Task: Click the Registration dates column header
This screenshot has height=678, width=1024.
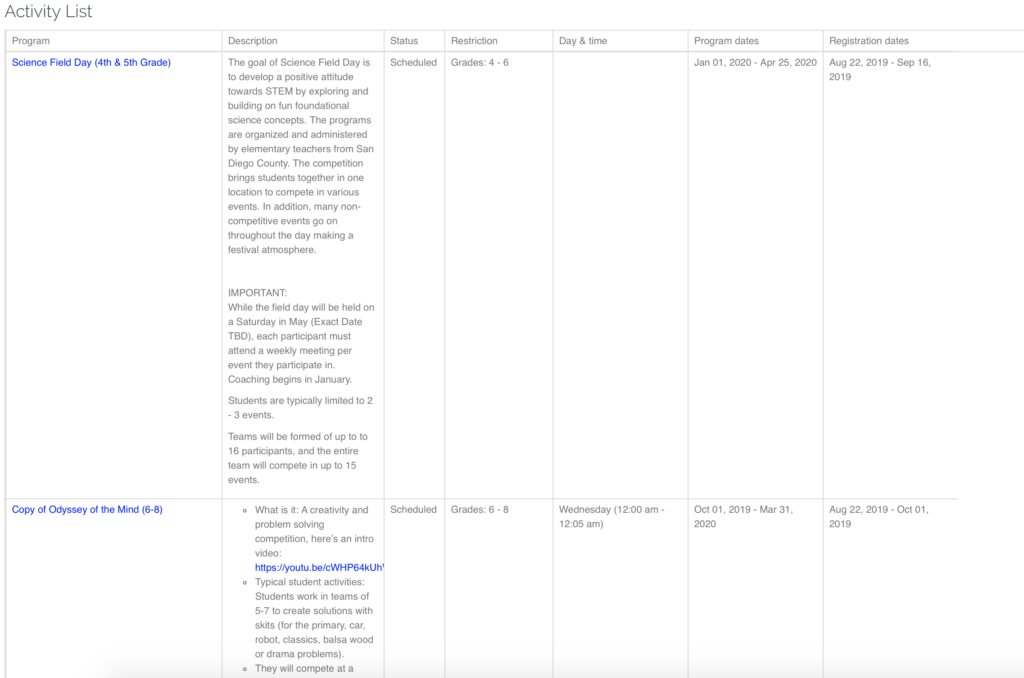Action: (869, 40)
